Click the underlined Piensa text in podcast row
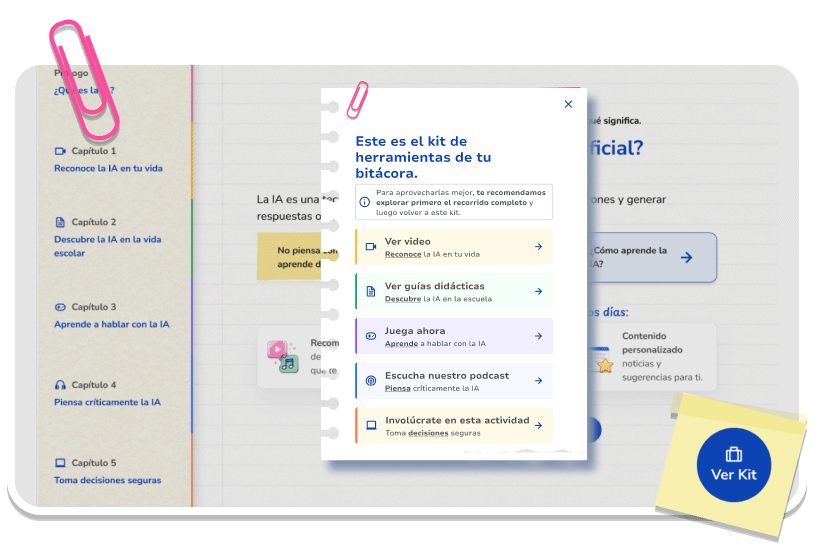814x546 pixels. [398, 388]
